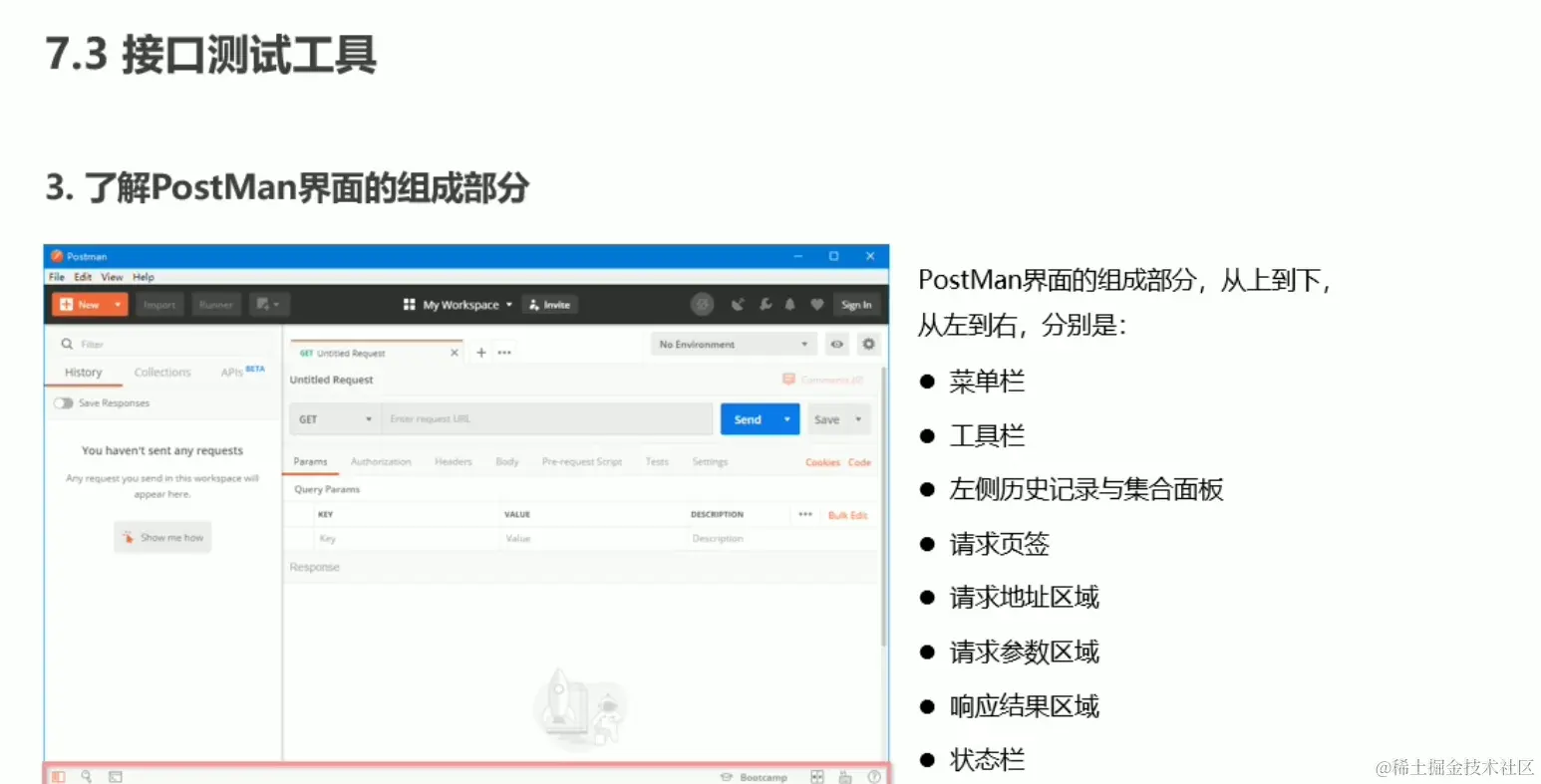1541x784 pixels.
Task: Click the two-pane layout icon in status bar
Action: point(817,777)
